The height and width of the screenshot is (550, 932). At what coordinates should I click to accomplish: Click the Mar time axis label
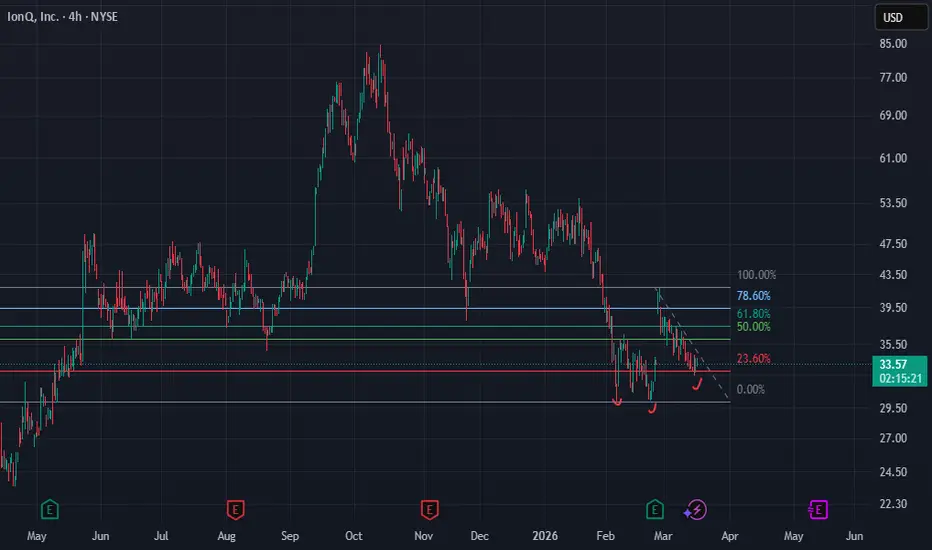click(663, 536)
